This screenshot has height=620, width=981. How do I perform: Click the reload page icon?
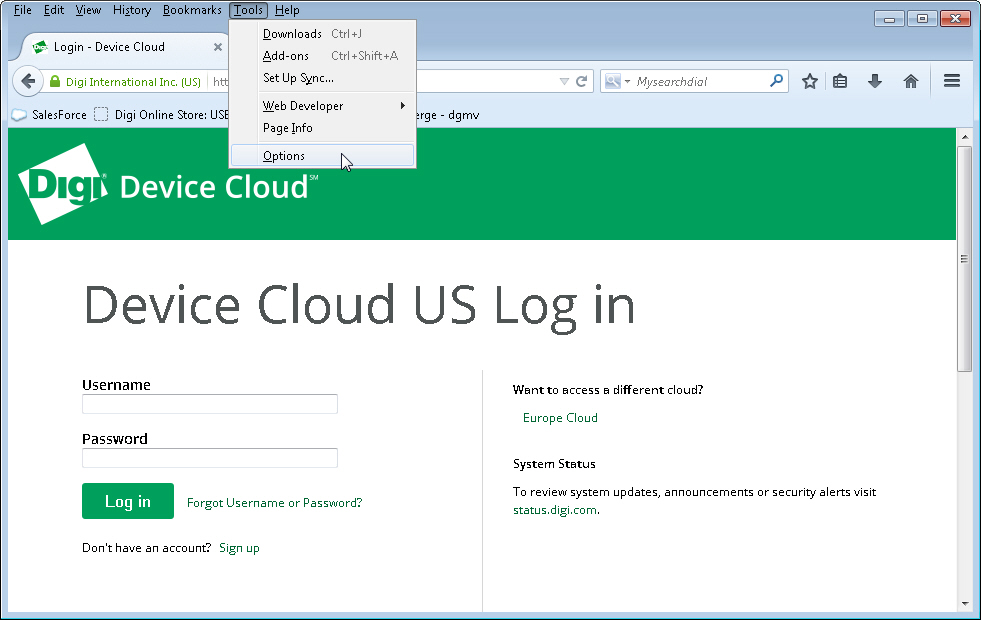tap(583, 82)
